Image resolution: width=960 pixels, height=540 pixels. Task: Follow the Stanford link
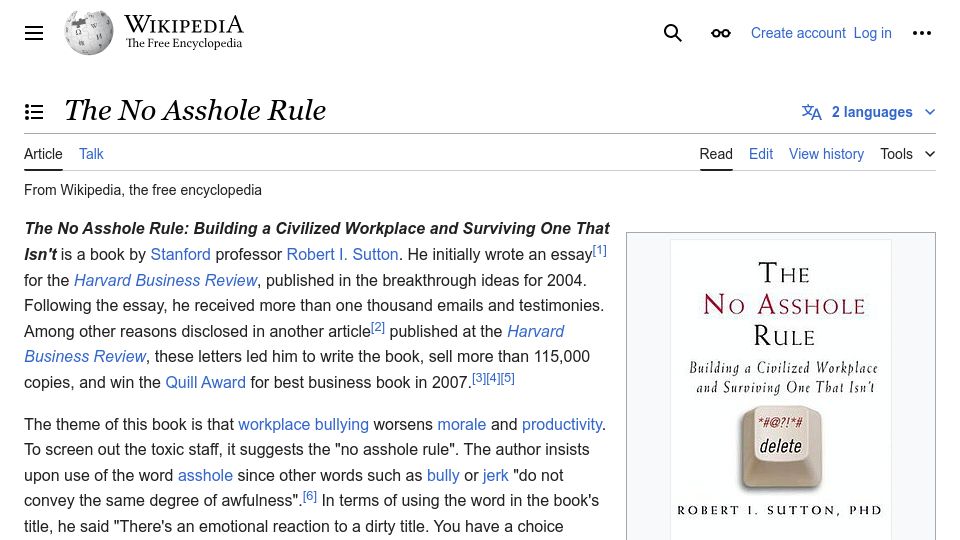[x=181, y=254]
